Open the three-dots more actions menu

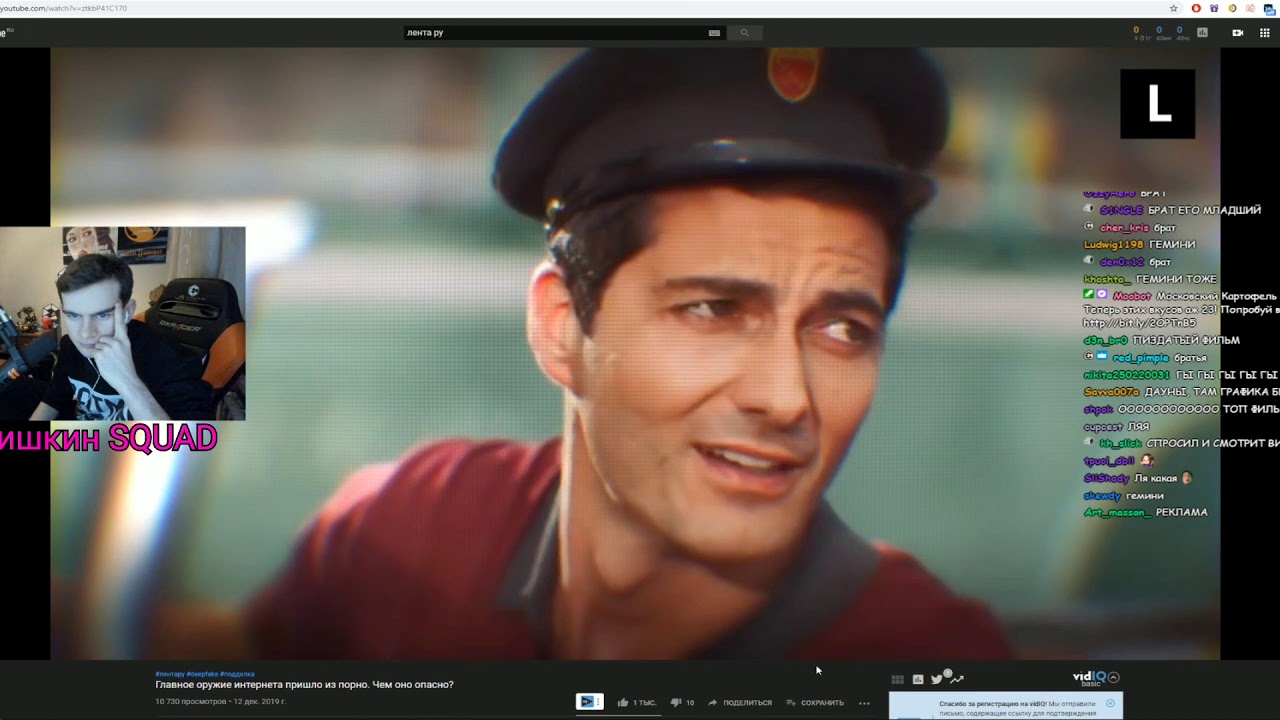pos(864,702)
